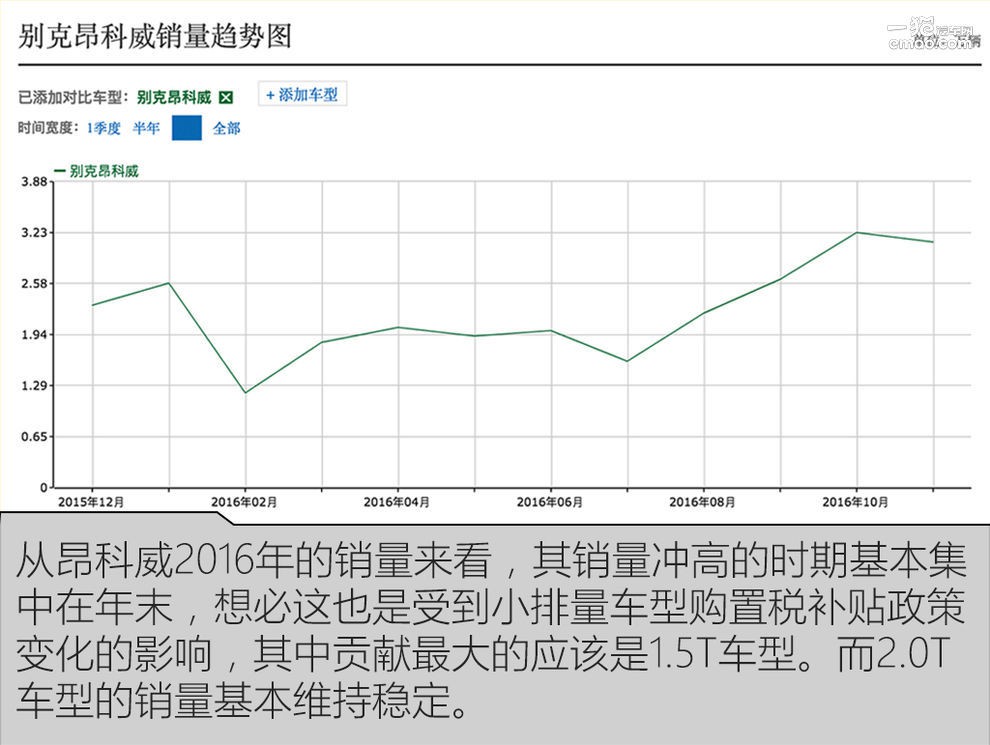
Task: Click the 已添加对比车型 label
Action: click(x=73, y=97)
